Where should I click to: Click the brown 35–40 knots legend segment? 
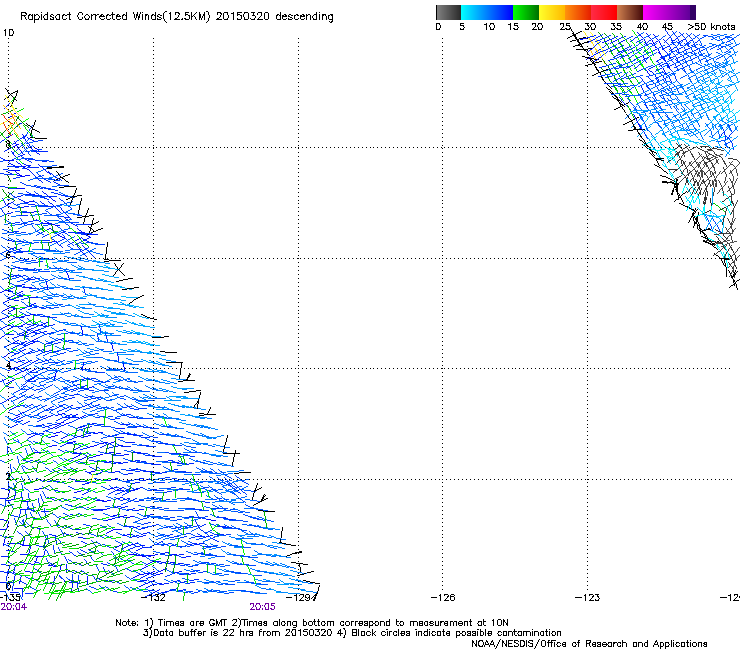coord(630,12)
